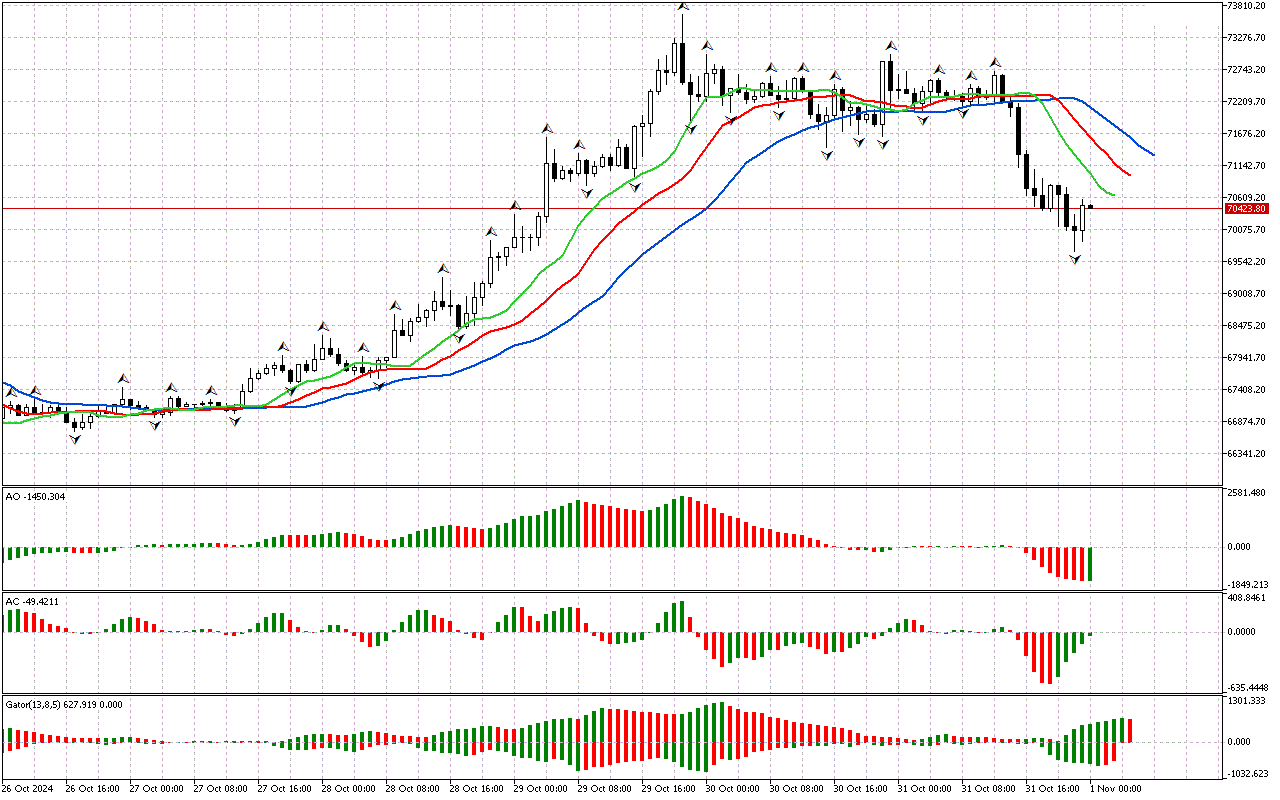
Task: Click the 31 Oct 08:00 time label
Action: (x=988, y=788)
